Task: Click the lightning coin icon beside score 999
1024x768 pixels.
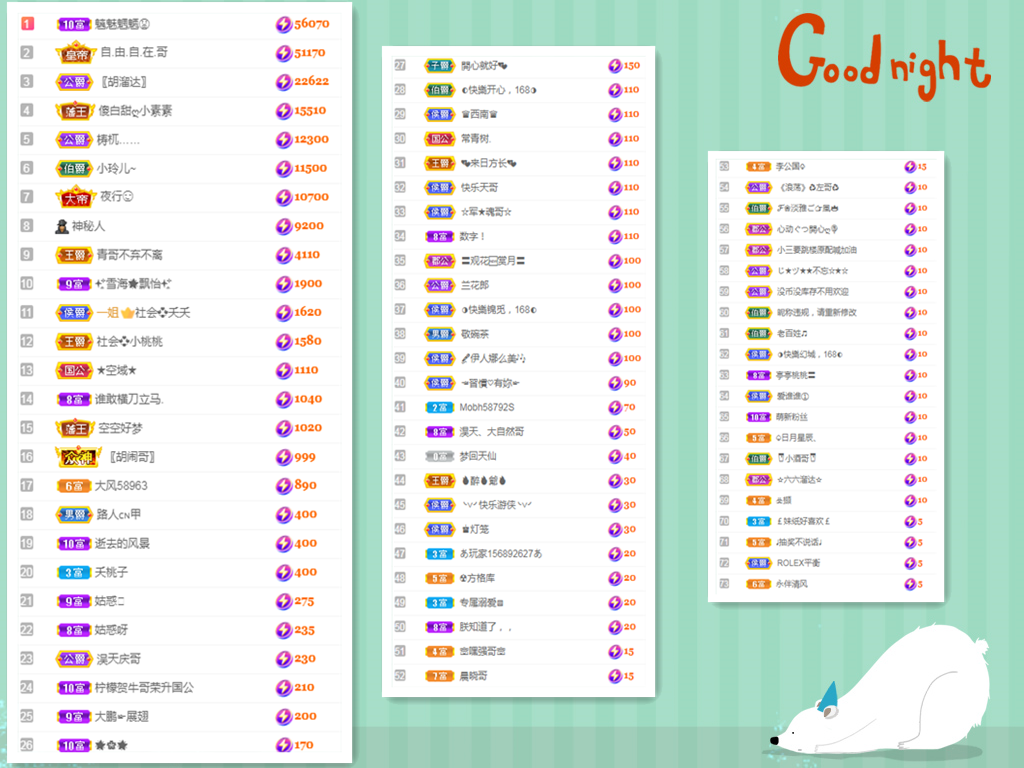Action: coord(283,457)
